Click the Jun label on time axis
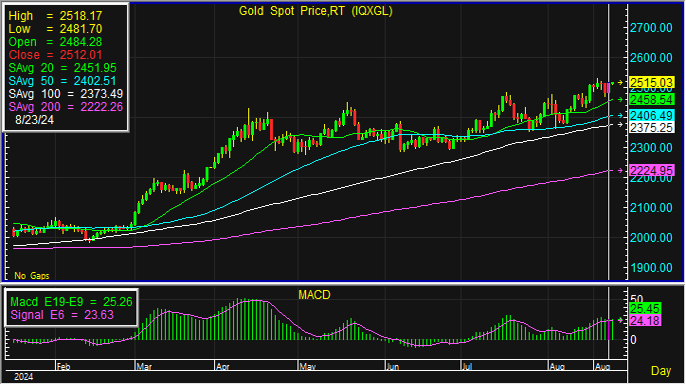 tap(392, 367)
